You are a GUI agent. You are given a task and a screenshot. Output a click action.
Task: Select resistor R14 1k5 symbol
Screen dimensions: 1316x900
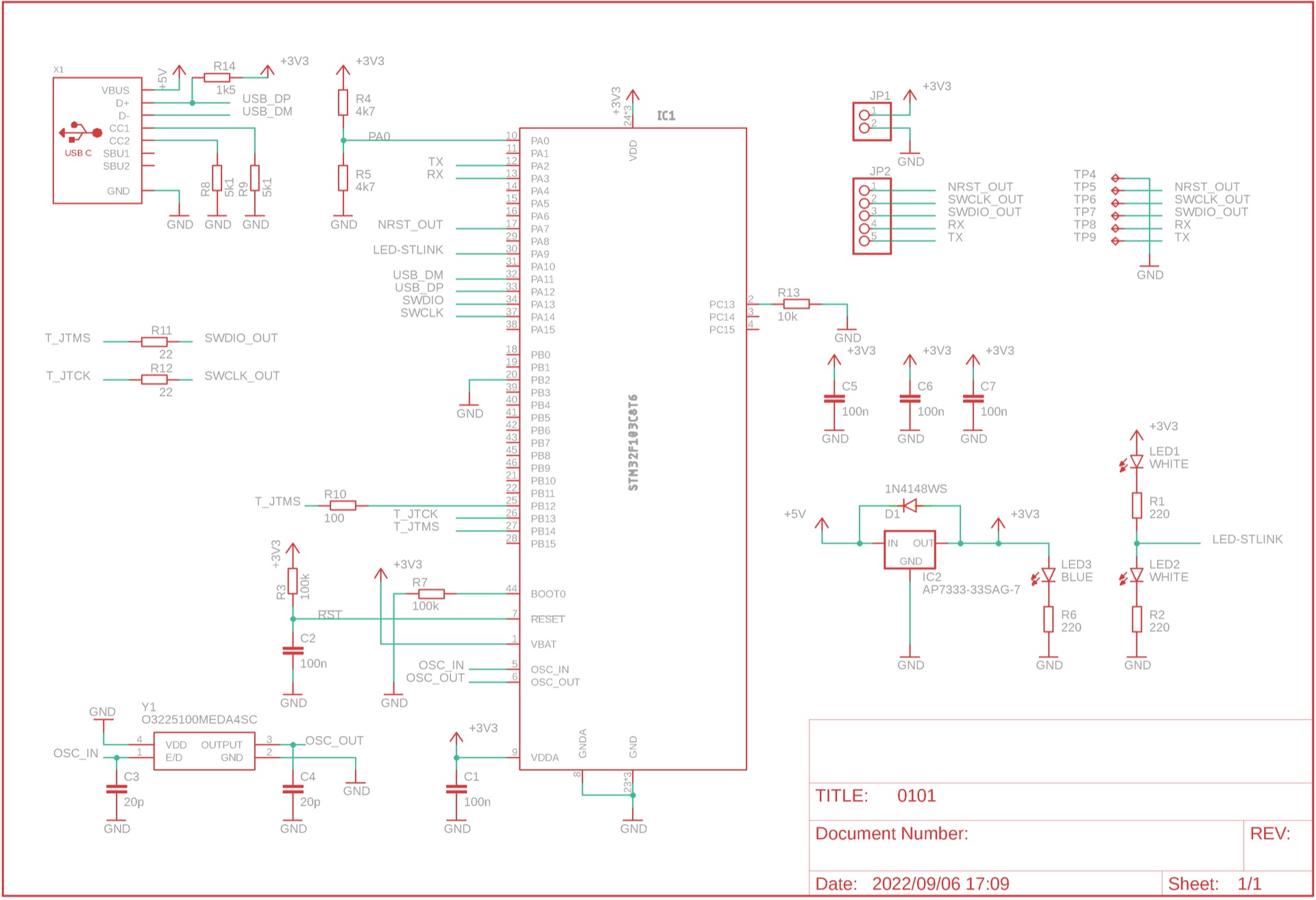(x=217, y=77)
